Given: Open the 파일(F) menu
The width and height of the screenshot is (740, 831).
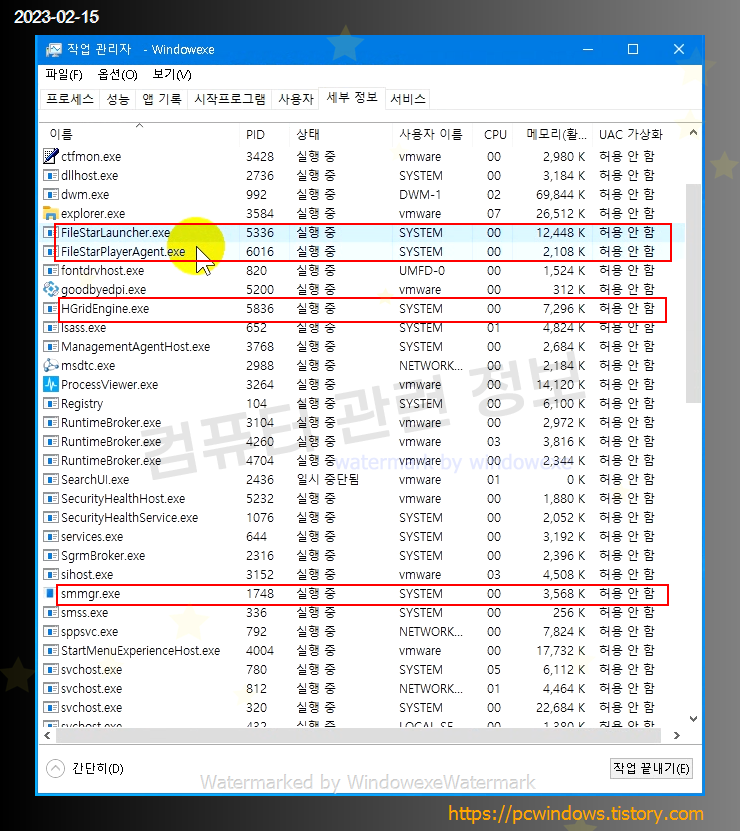Looking at the screenshot, I should click(64, 75).
